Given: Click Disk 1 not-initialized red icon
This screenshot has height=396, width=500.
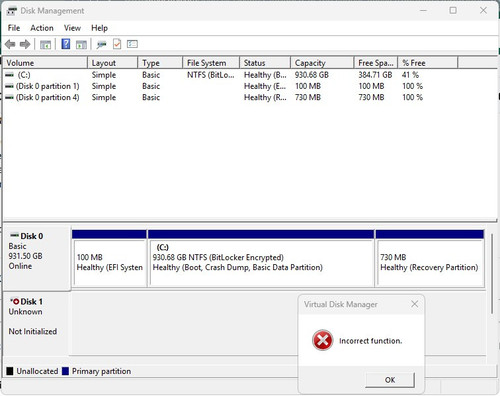Looking at the screenshot, I should 15,301.
